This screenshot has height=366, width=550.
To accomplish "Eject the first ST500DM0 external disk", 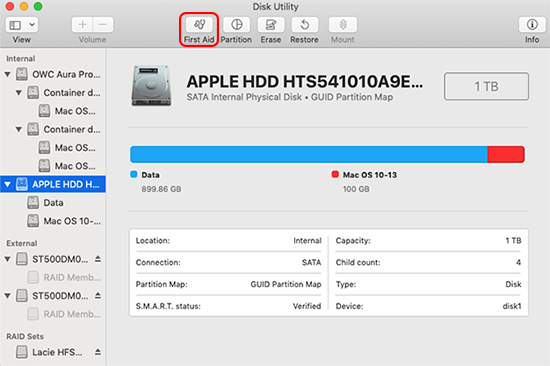I will coord(98,259).
